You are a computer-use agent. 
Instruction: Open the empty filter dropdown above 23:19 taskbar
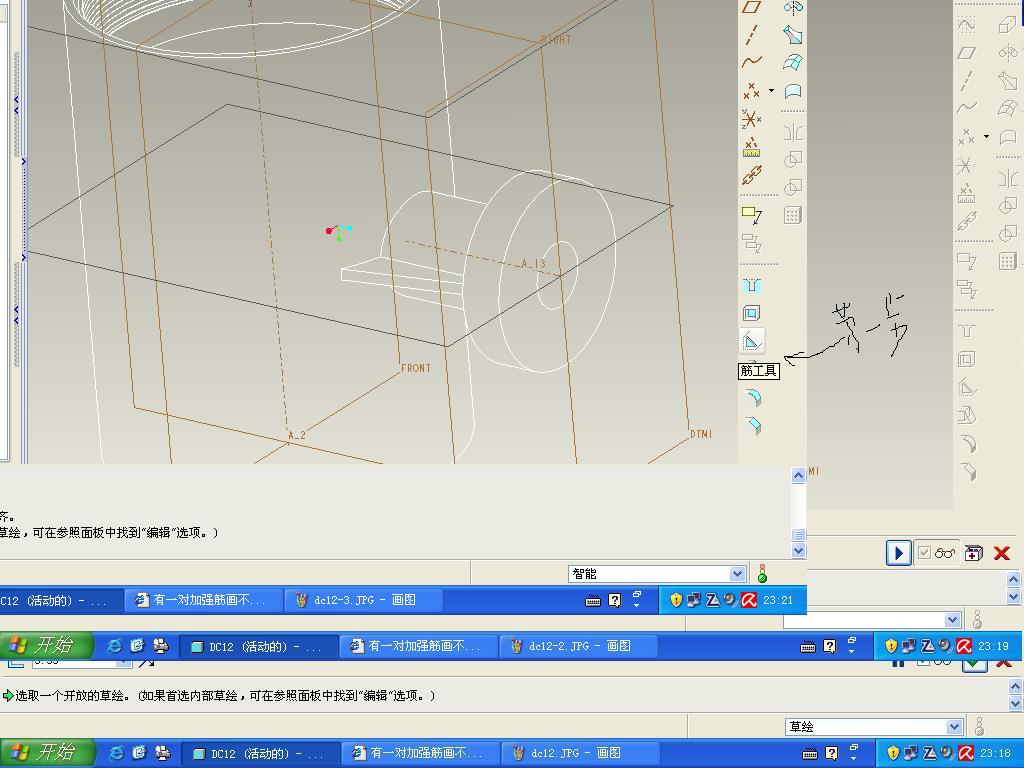(872, 619)
